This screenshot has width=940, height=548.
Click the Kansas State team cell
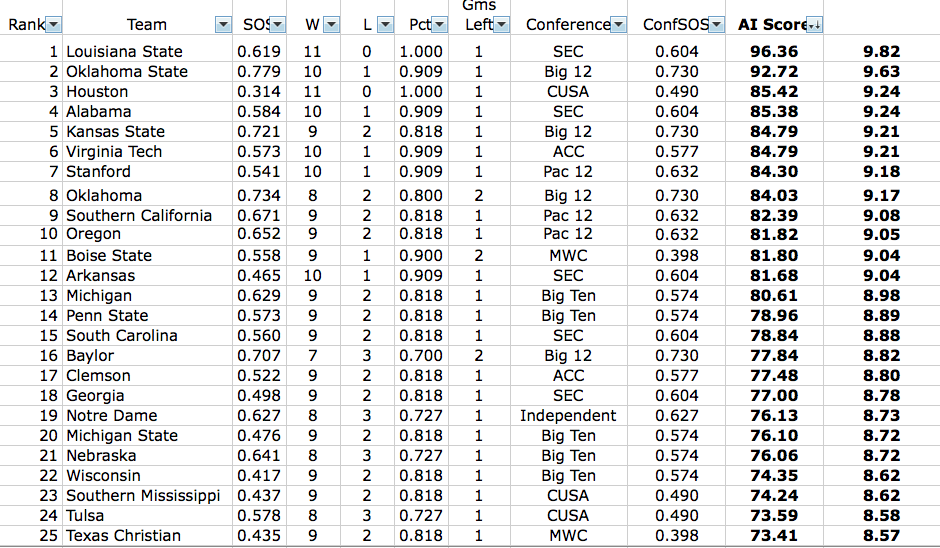147,131
